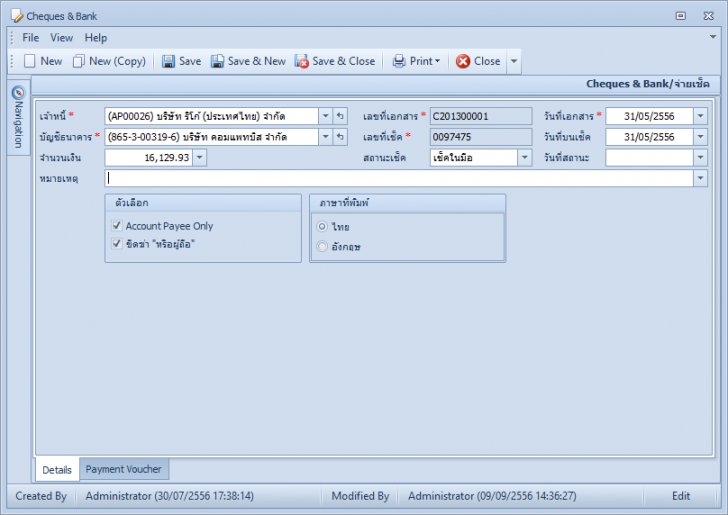
Task: Click the Close toolbar button label
Action: (x=487, y=61)
